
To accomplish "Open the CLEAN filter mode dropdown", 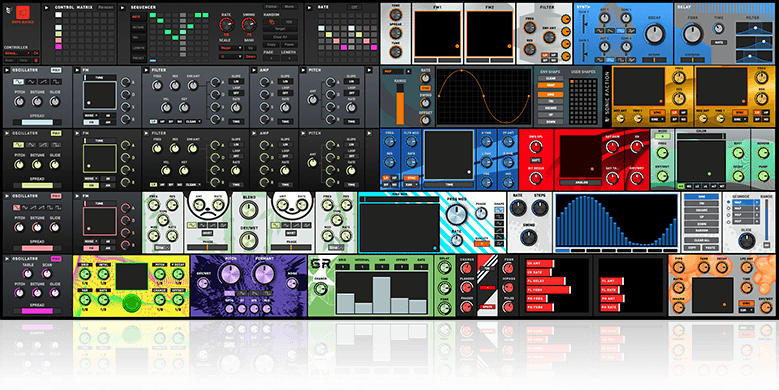I will pyautogui.click(x=193, y=121).
